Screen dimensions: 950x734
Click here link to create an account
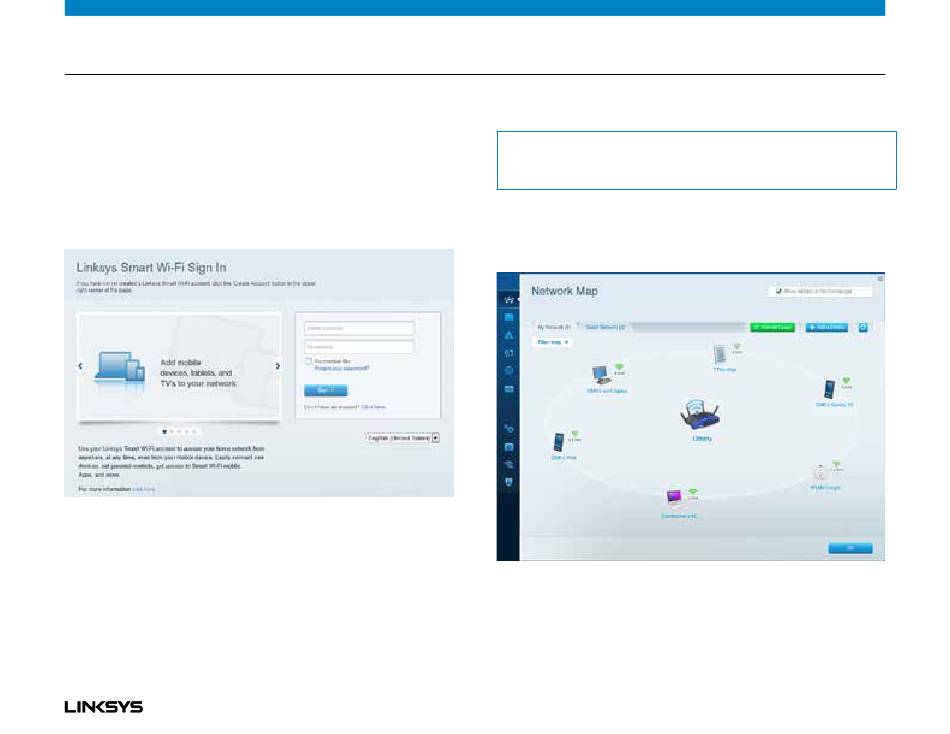pyautogui.click(x=373, y=407)
